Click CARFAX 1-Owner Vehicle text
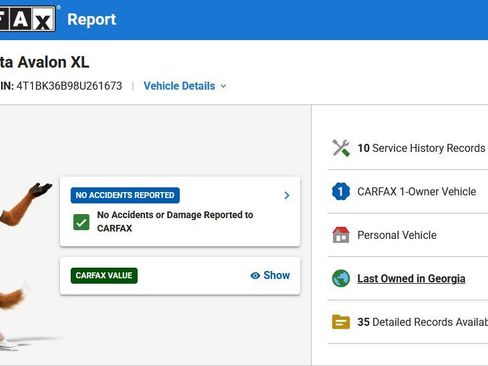Image resolution: width=488 pixels, height=366 pixels. [x=417, y=191]
